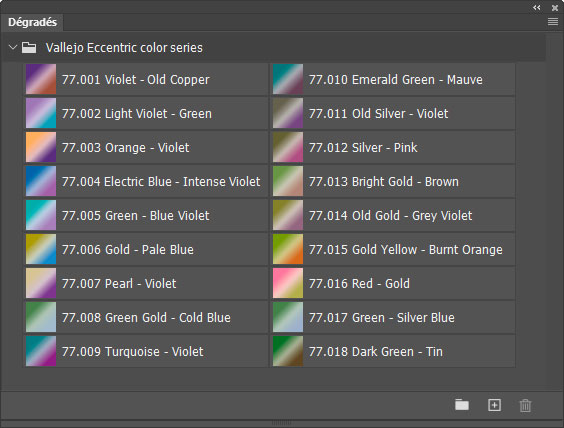Close the Dégradés panel
This screenshot has height=428, width=564.
pos(555,8)
